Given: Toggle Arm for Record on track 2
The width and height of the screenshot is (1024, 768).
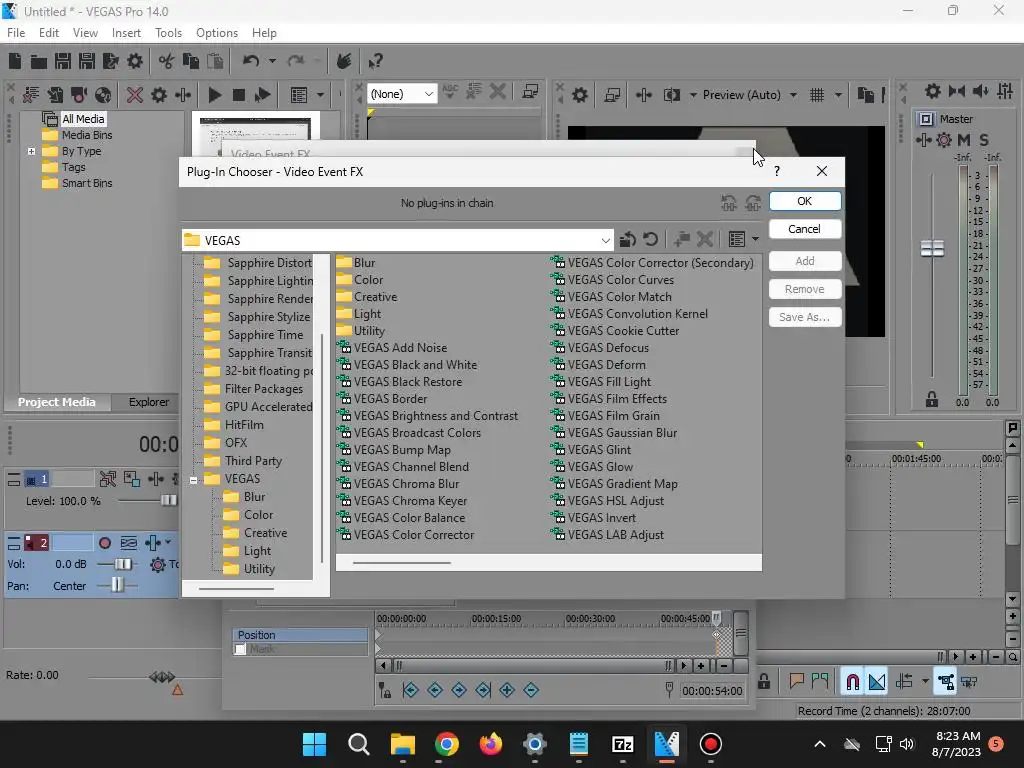Looking at the screenshot, I should 104,543.
